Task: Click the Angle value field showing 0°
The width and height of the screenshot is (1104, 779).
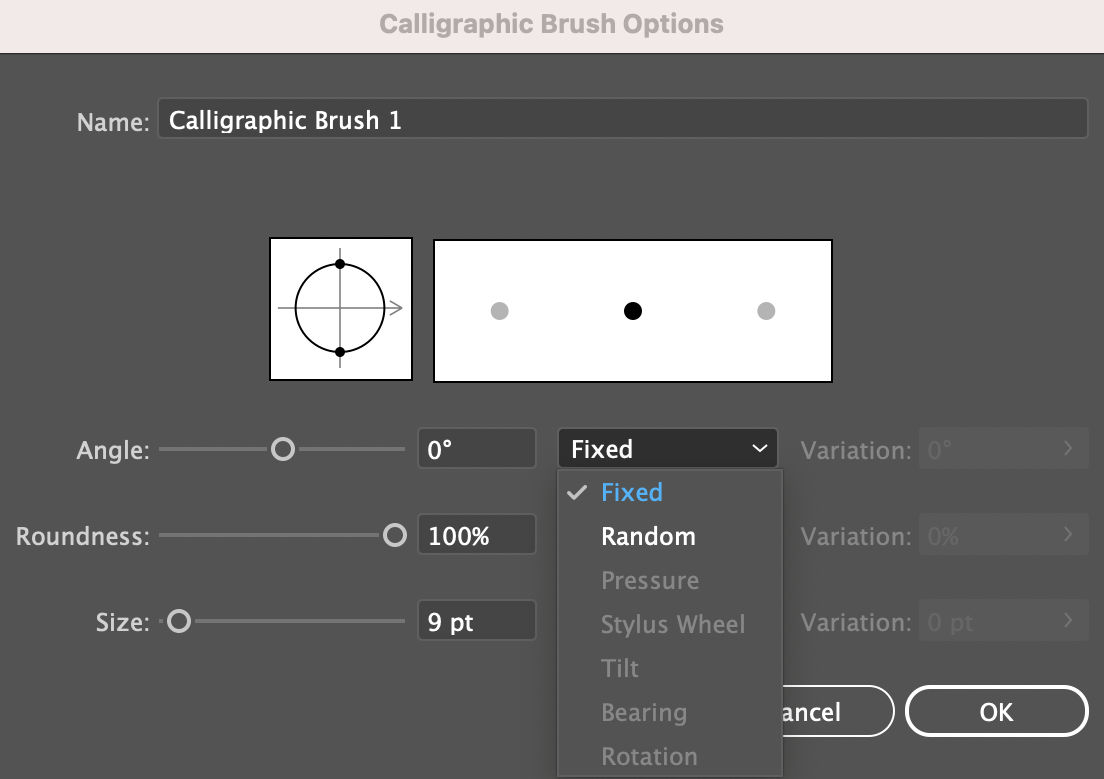Action: 477,448
